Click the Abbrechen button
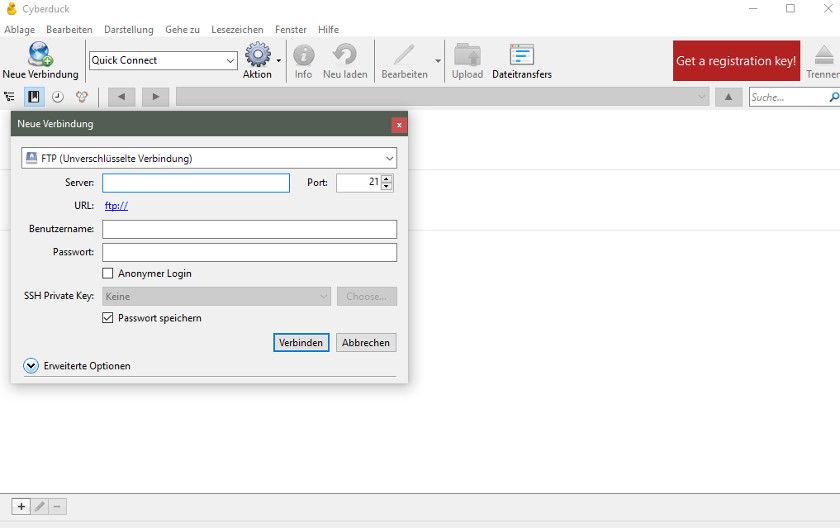This screenshot has height=528, width=840. [x=366, y=343]
